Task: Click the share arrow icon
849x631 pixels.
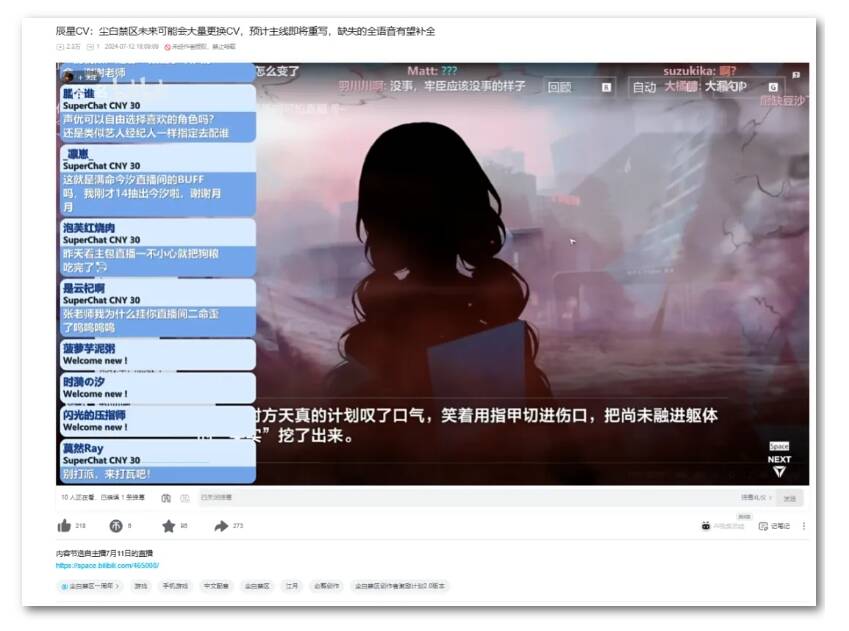Action: pos(221,525)
